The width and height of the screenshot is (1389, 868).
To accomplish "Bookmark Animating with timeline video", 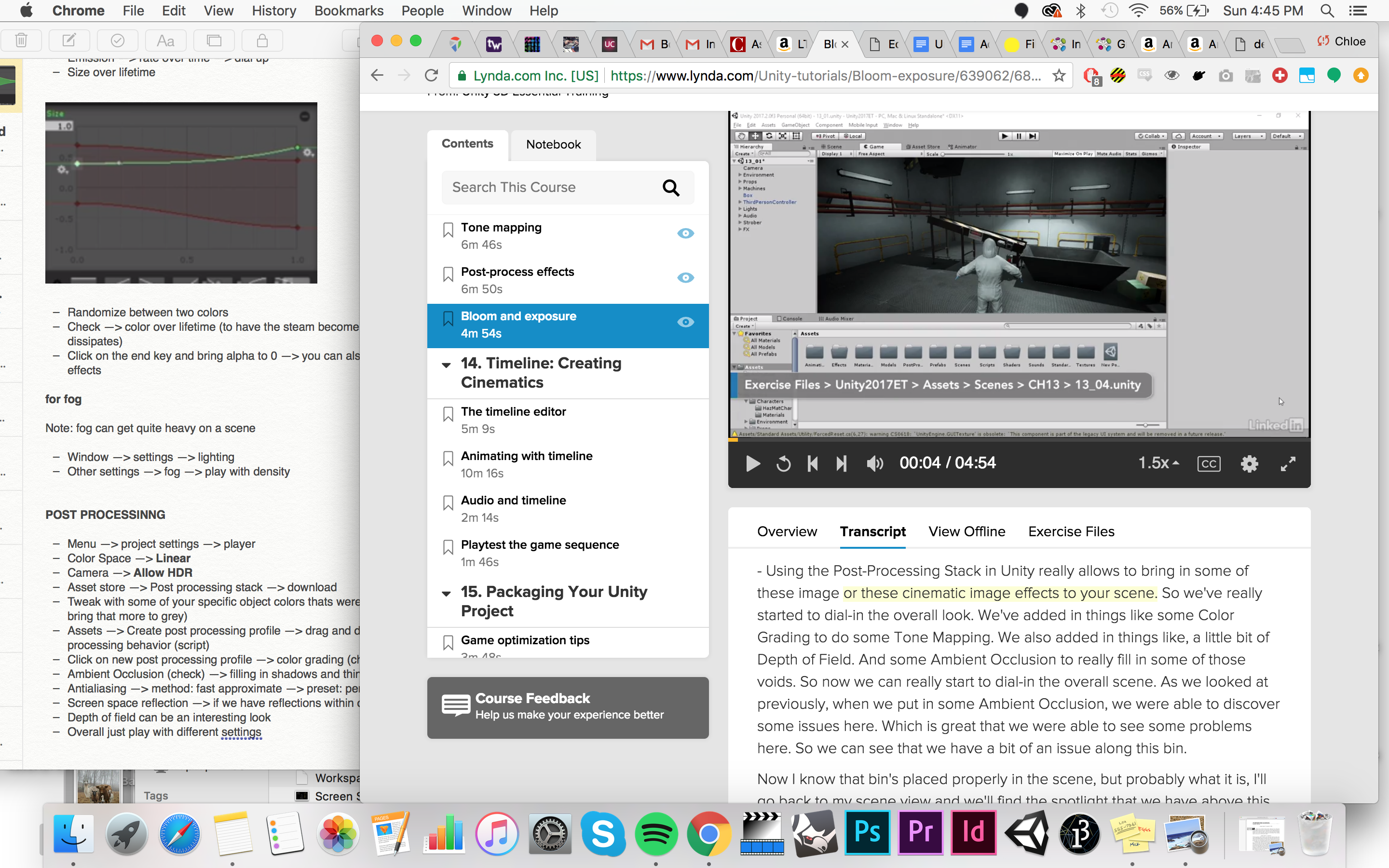I will (448, 459).
